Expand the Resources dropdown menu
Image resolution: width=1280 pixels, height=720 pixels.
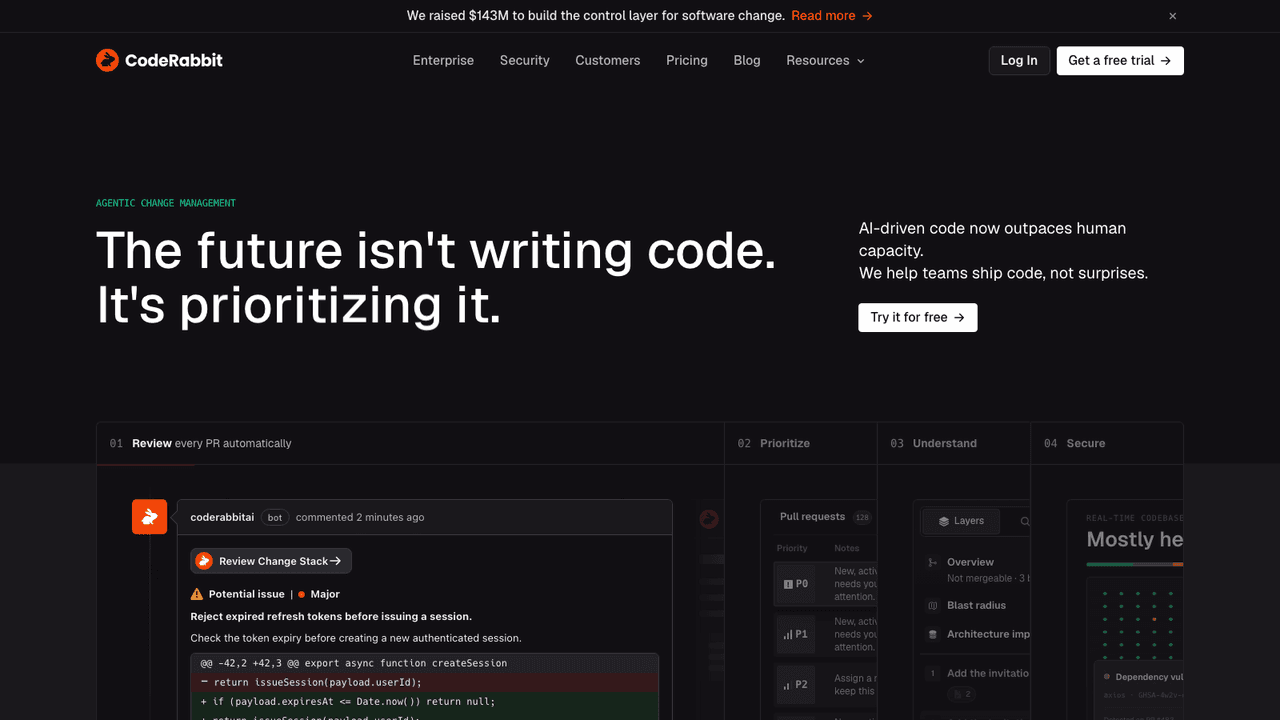coord(825,60)
